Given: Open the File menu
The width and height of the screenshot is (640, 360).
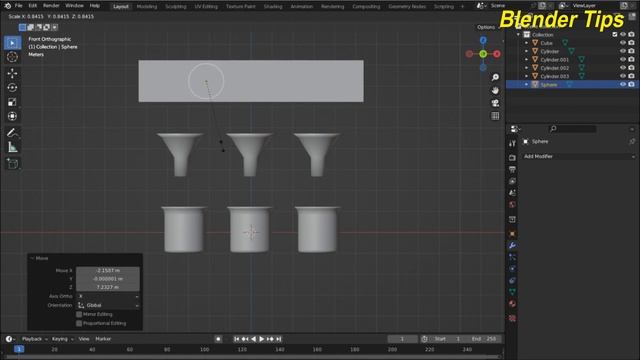Looking at the screenshot, I should click(x=18, y=6).
